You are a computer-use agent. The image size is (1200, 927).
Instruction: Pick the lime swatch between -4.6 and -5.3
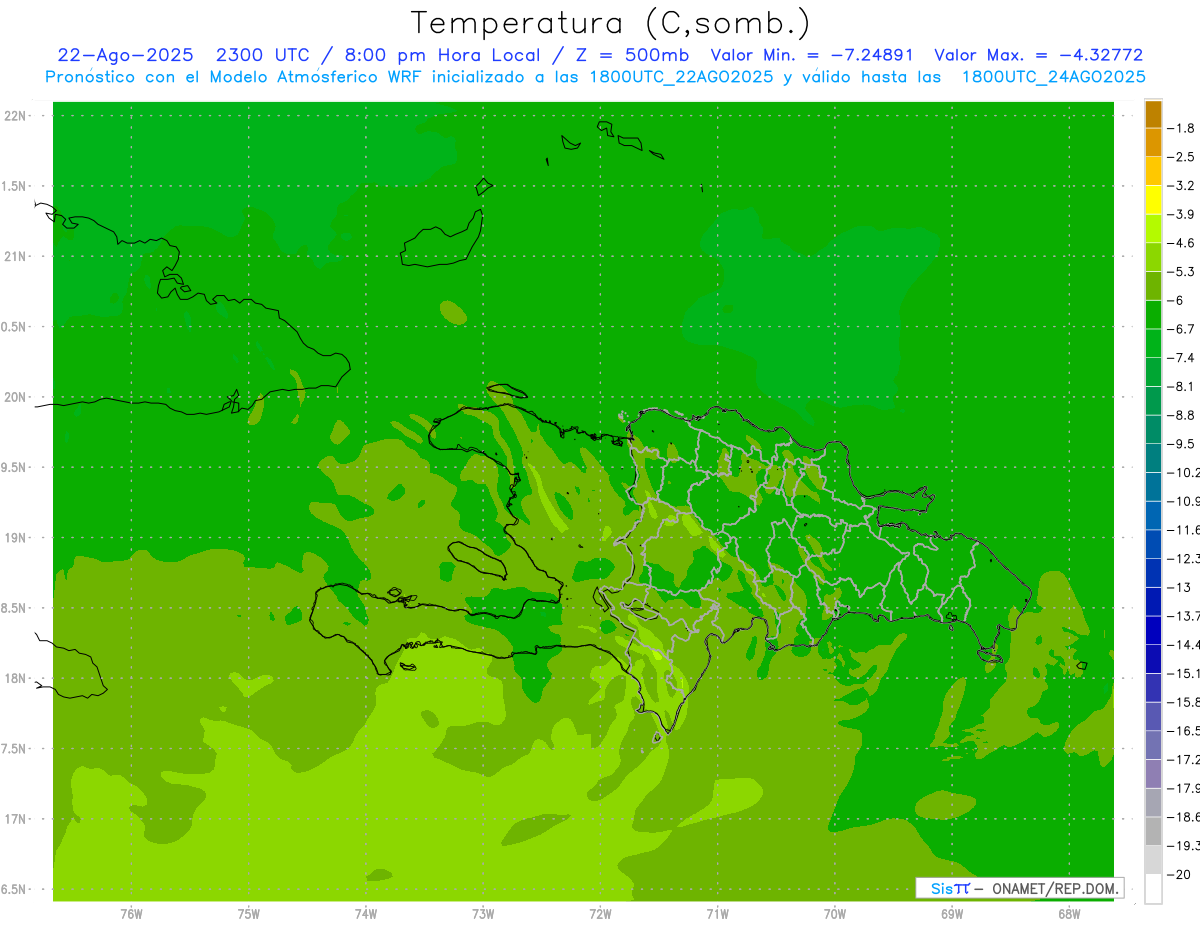(1153, 258)
